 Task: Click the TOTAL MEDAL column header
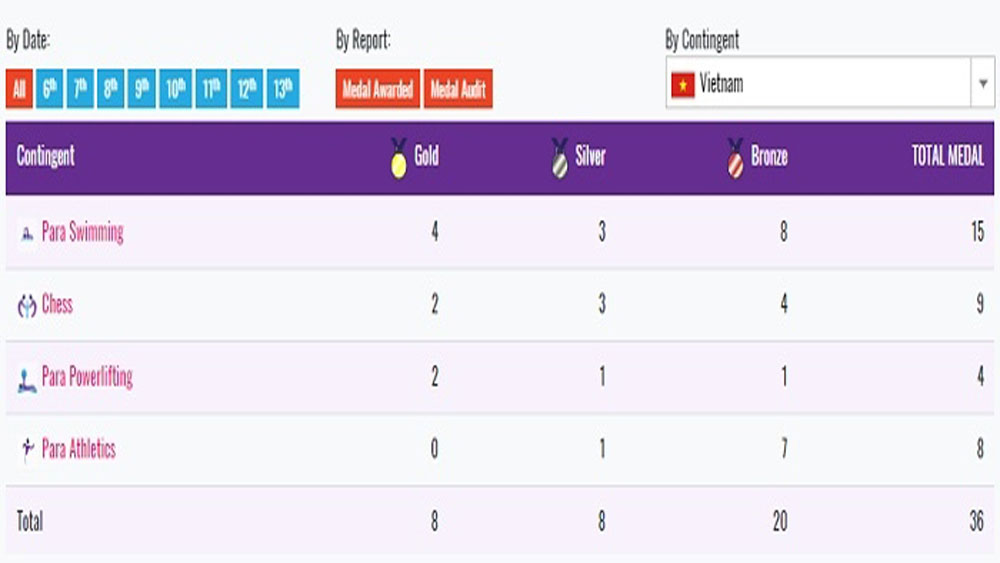coord(947,156)
